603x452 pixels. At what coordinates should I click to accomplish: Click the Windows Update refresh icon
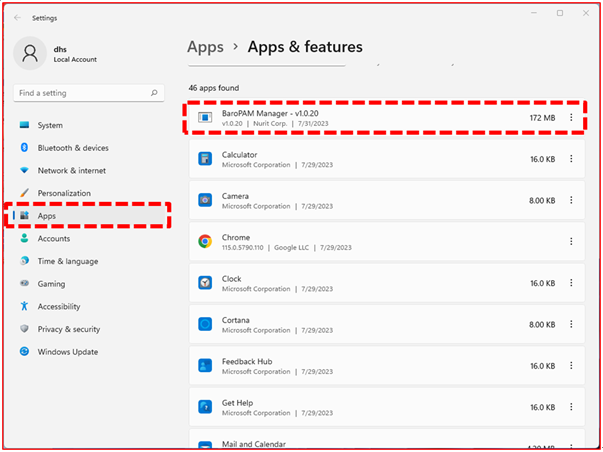tap(24, 351)
